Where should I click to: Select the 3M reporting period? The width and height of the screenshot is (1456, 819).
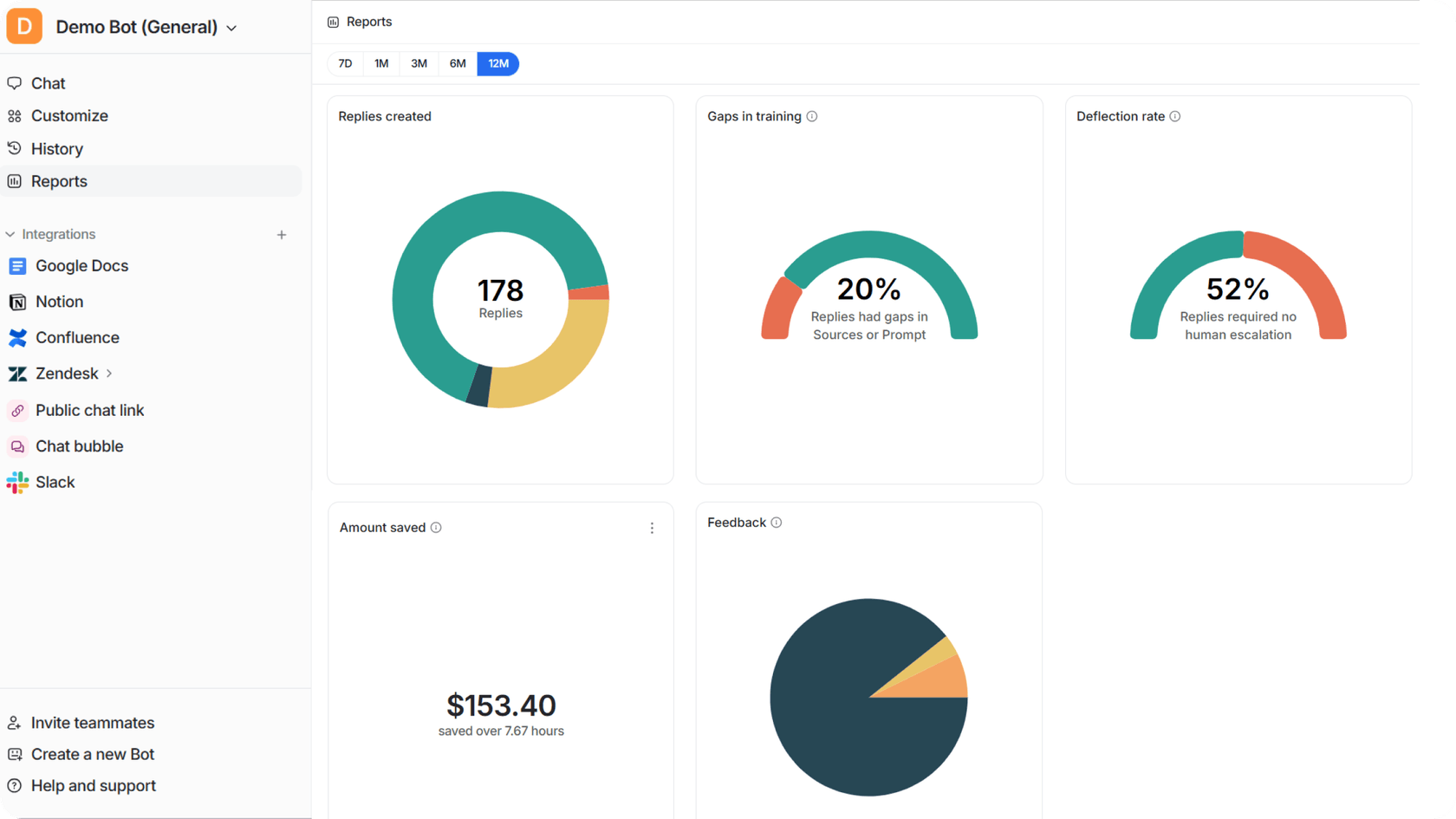pyautogui.click(x=419, y=63)
